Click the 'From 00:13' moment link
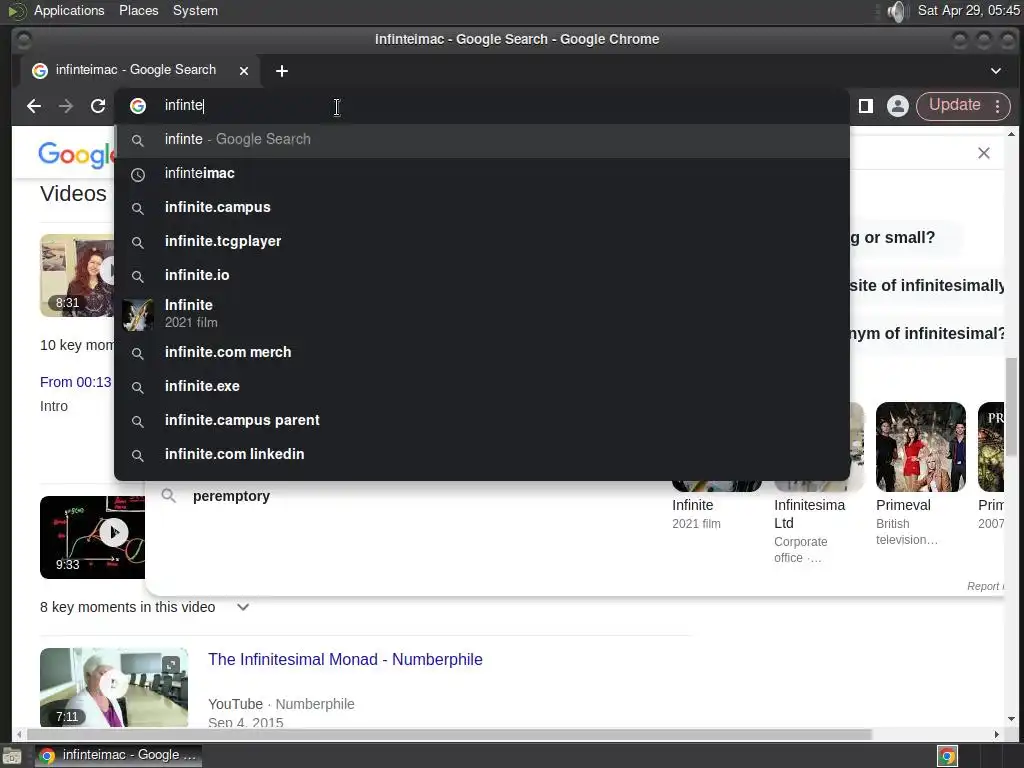 tap(76, 382)
